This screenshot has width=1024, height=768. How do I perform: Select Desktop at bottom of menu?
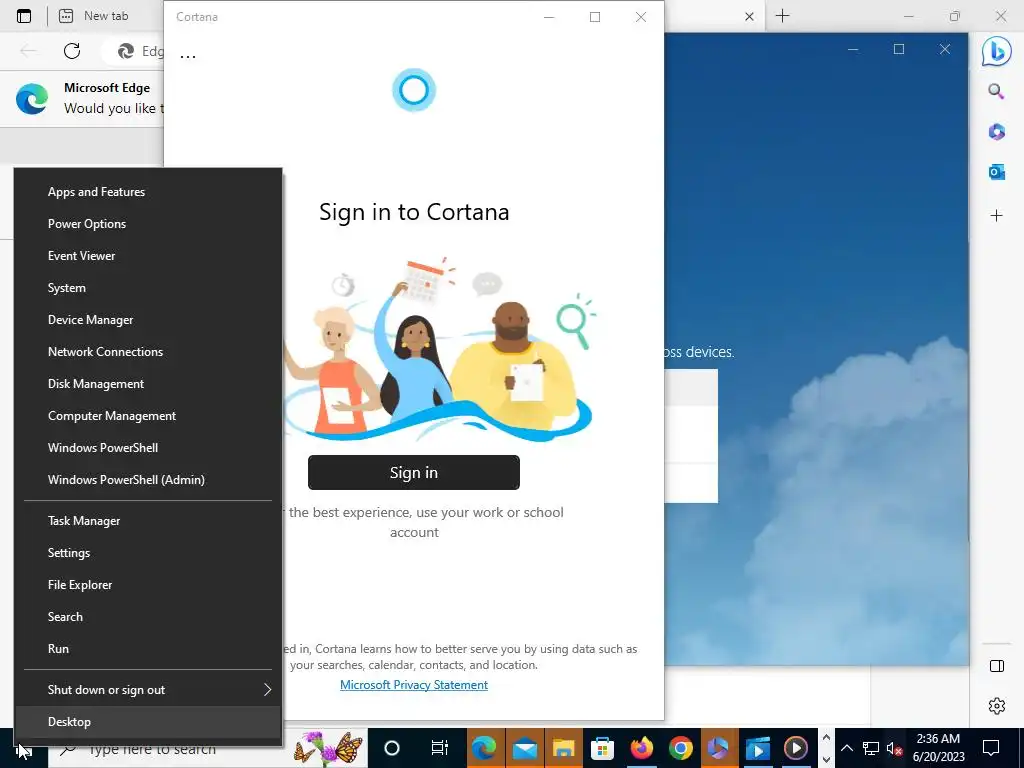coord(149,722)
